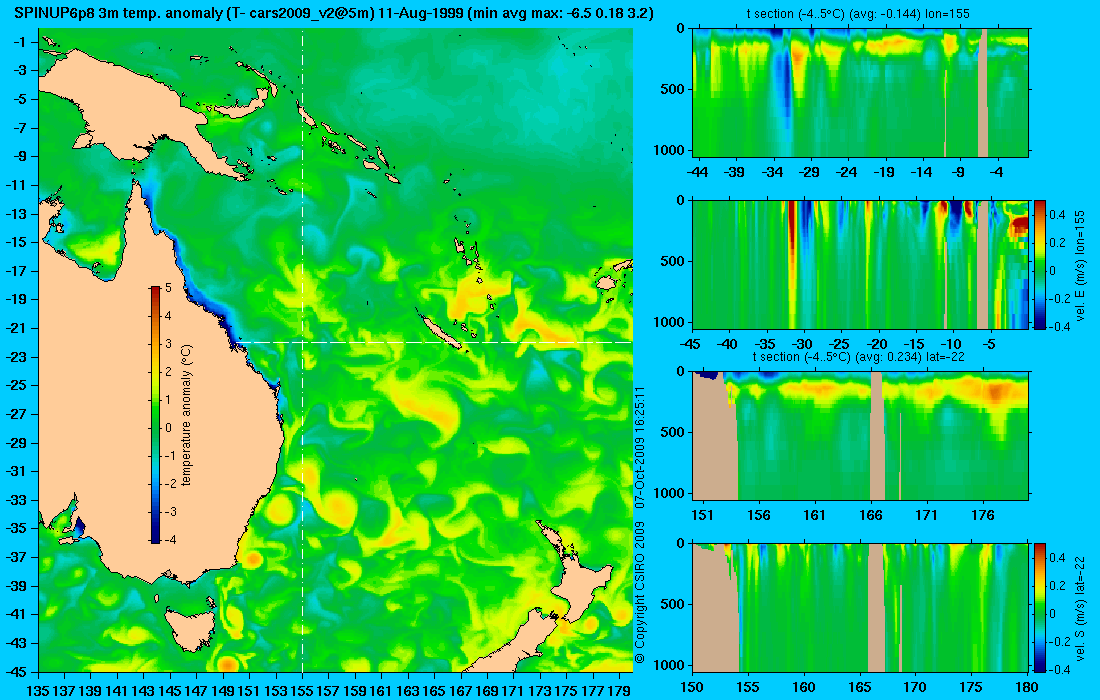Click the eastward velocity section plot at lon=155
The image size is (1100, 700).
860,264
